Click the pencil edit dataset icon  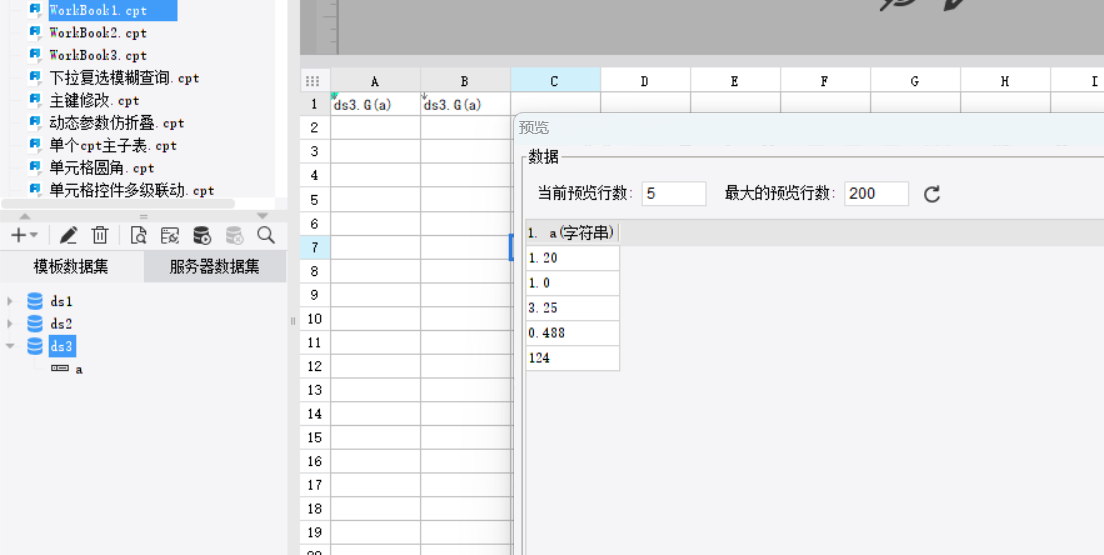(68, 235)
